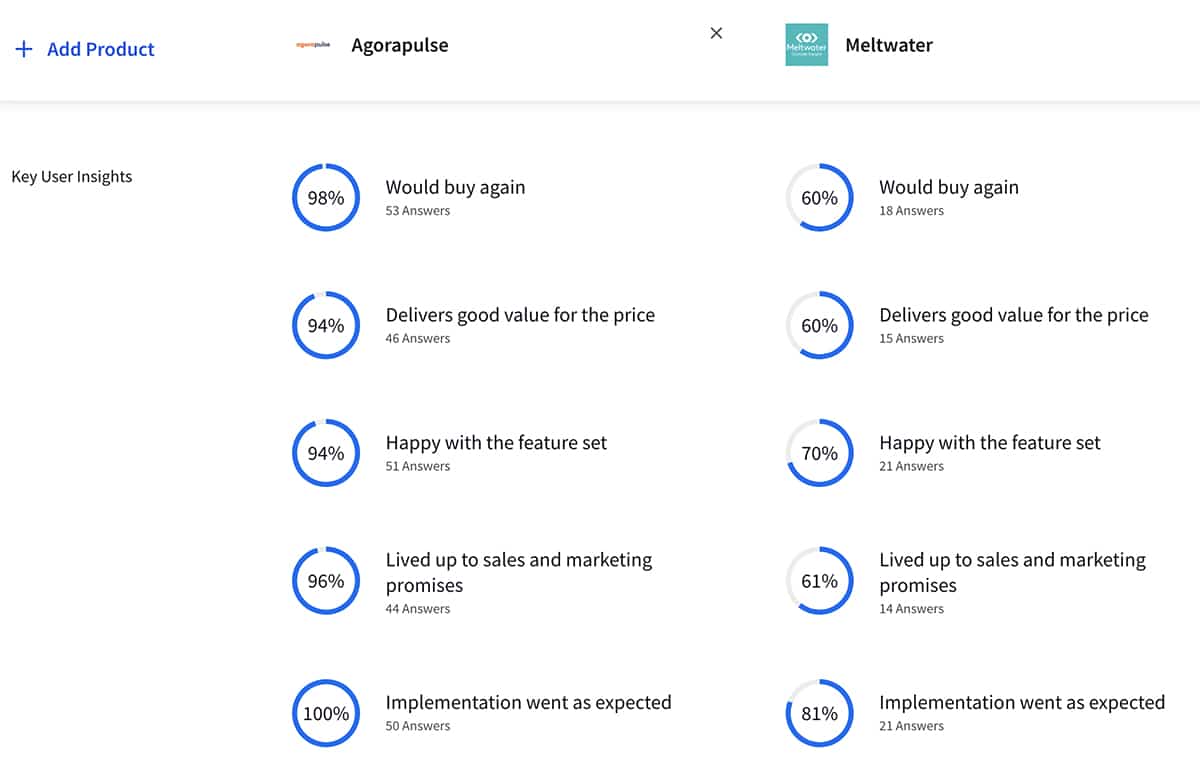Open the Meltwater product name
The height and width of the screenshot is (776, 1200).
(889, 45)
